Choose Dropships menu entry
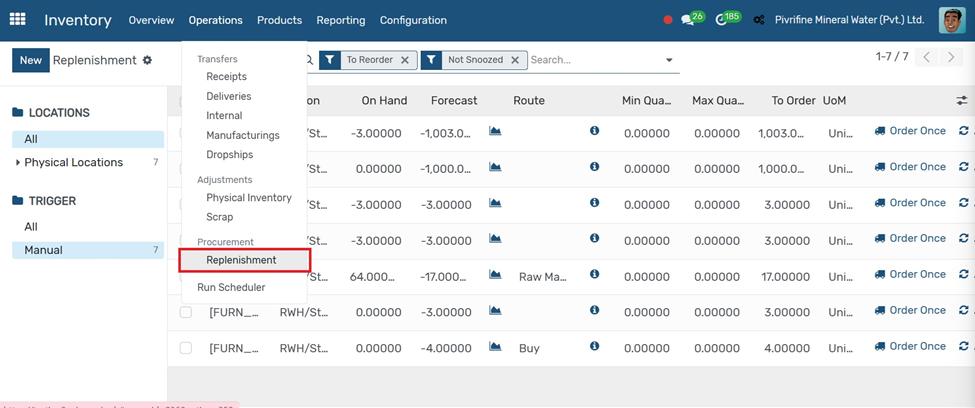Screen dimensions: 975x408 tap(229, 154)
